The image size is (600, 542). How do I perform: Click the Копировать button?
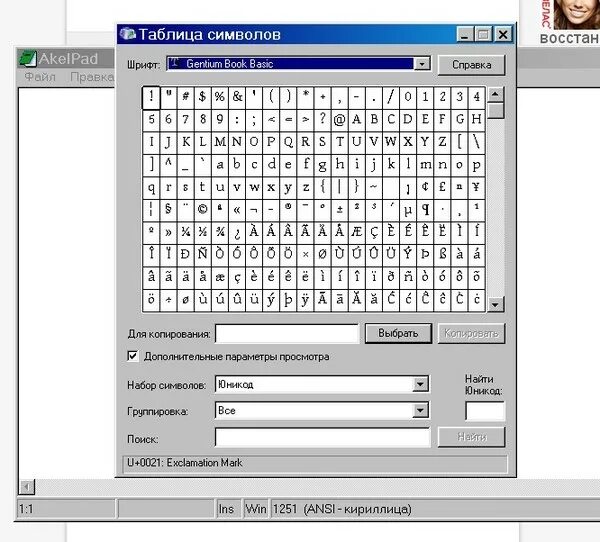pos(471,333)
